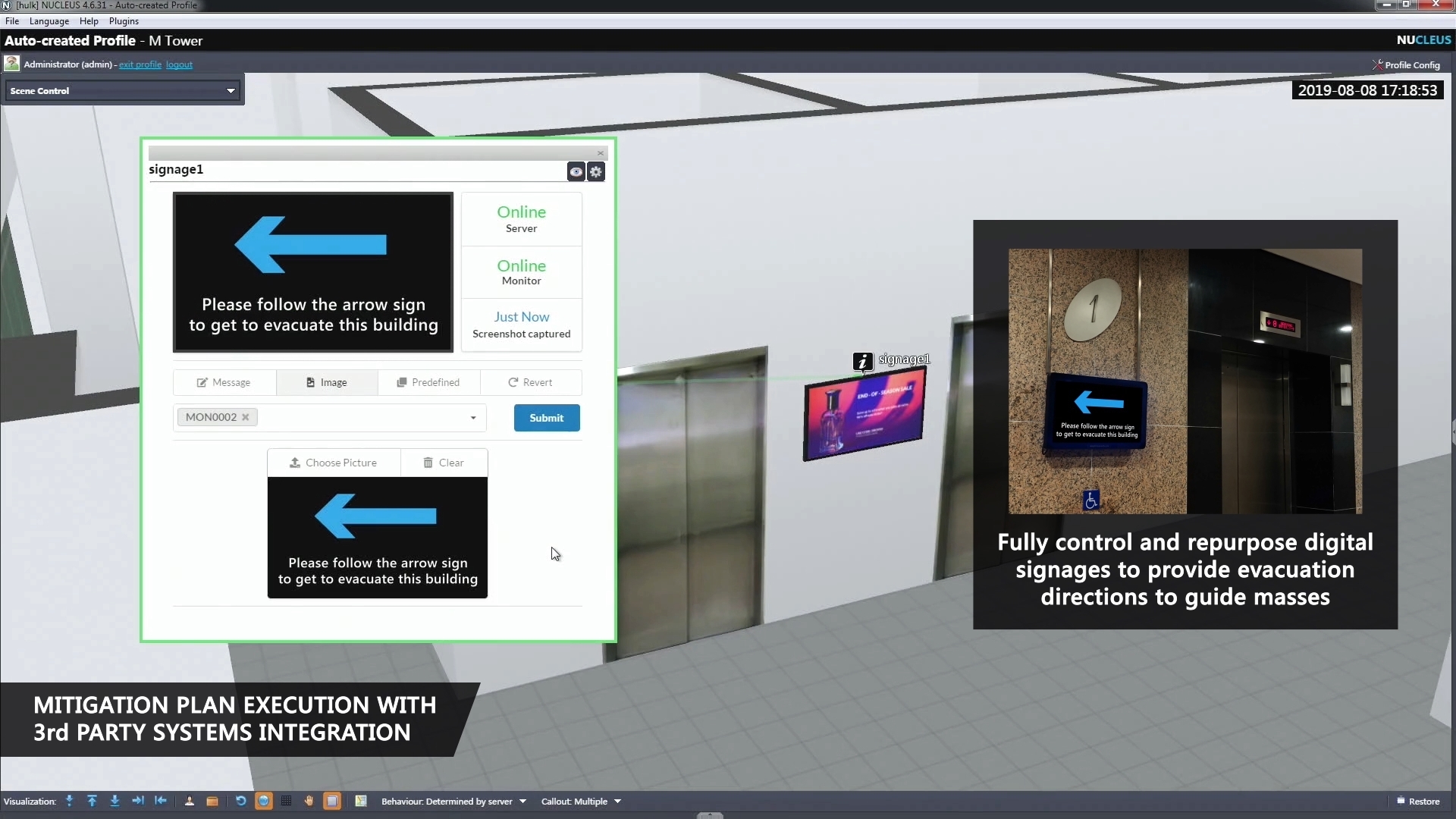
Task: Open the File menu
Action: 12,21
